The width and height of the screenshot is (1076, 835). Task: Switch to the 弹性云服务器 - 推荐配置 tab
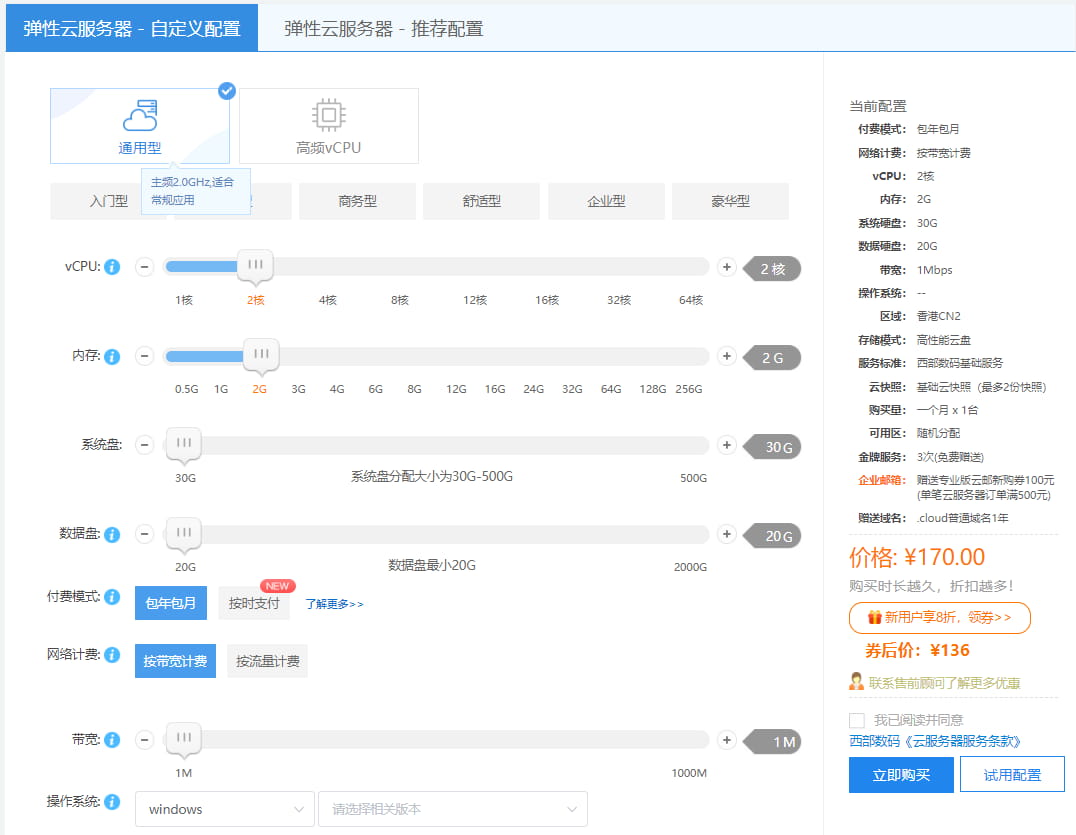384,29
